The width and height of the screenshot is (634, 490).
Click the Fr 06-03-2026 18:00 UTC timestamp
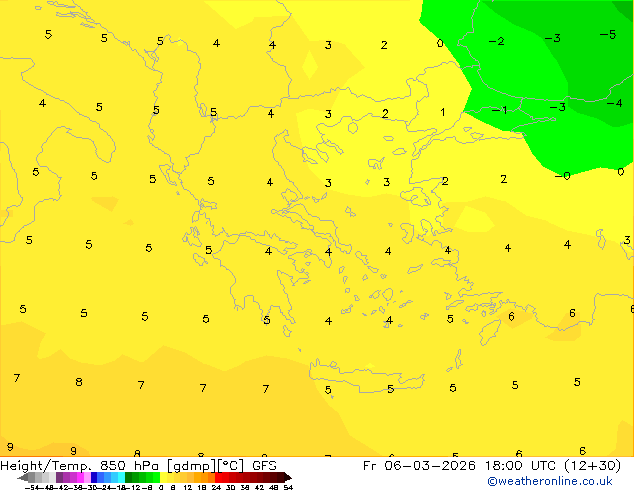pyautogui.click(x=492, y=466)
